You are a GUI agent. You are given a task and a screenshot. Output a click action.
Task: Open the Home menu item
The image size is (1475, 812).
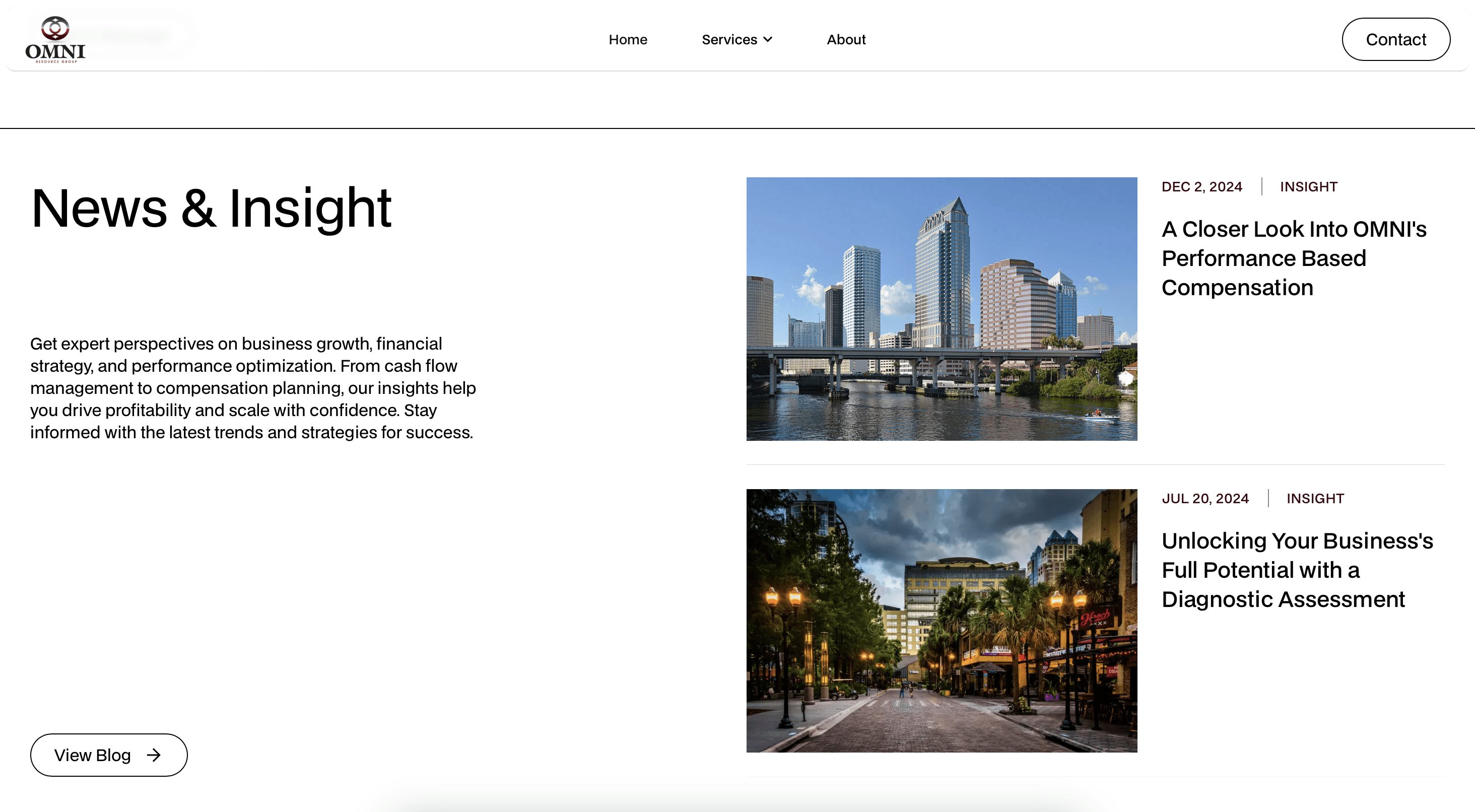pos(628,39)
